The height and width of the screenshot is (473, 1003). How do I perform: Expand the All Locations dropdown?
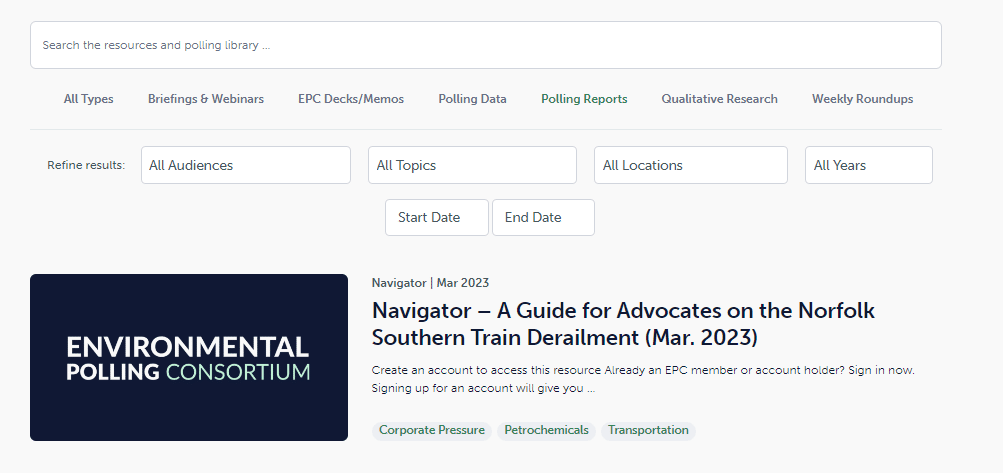[690, 165]
